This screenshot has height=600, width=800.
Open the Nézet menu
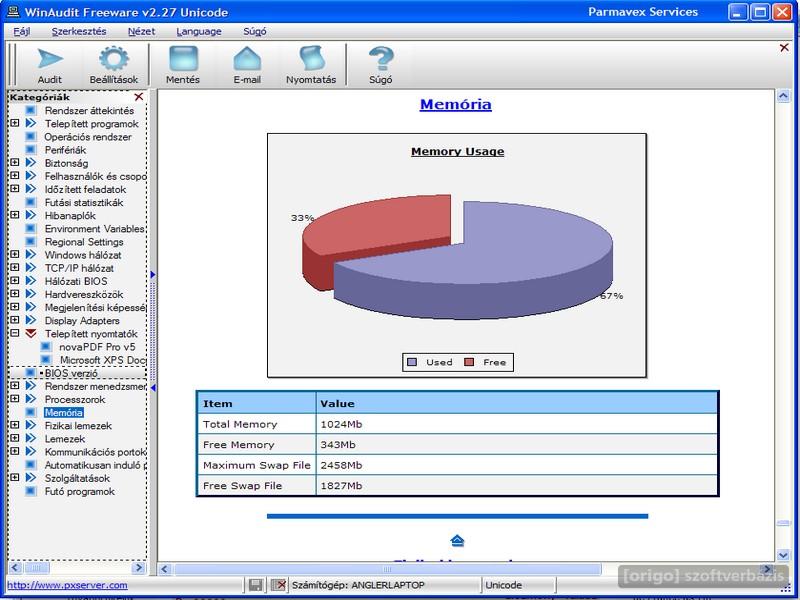141,32
